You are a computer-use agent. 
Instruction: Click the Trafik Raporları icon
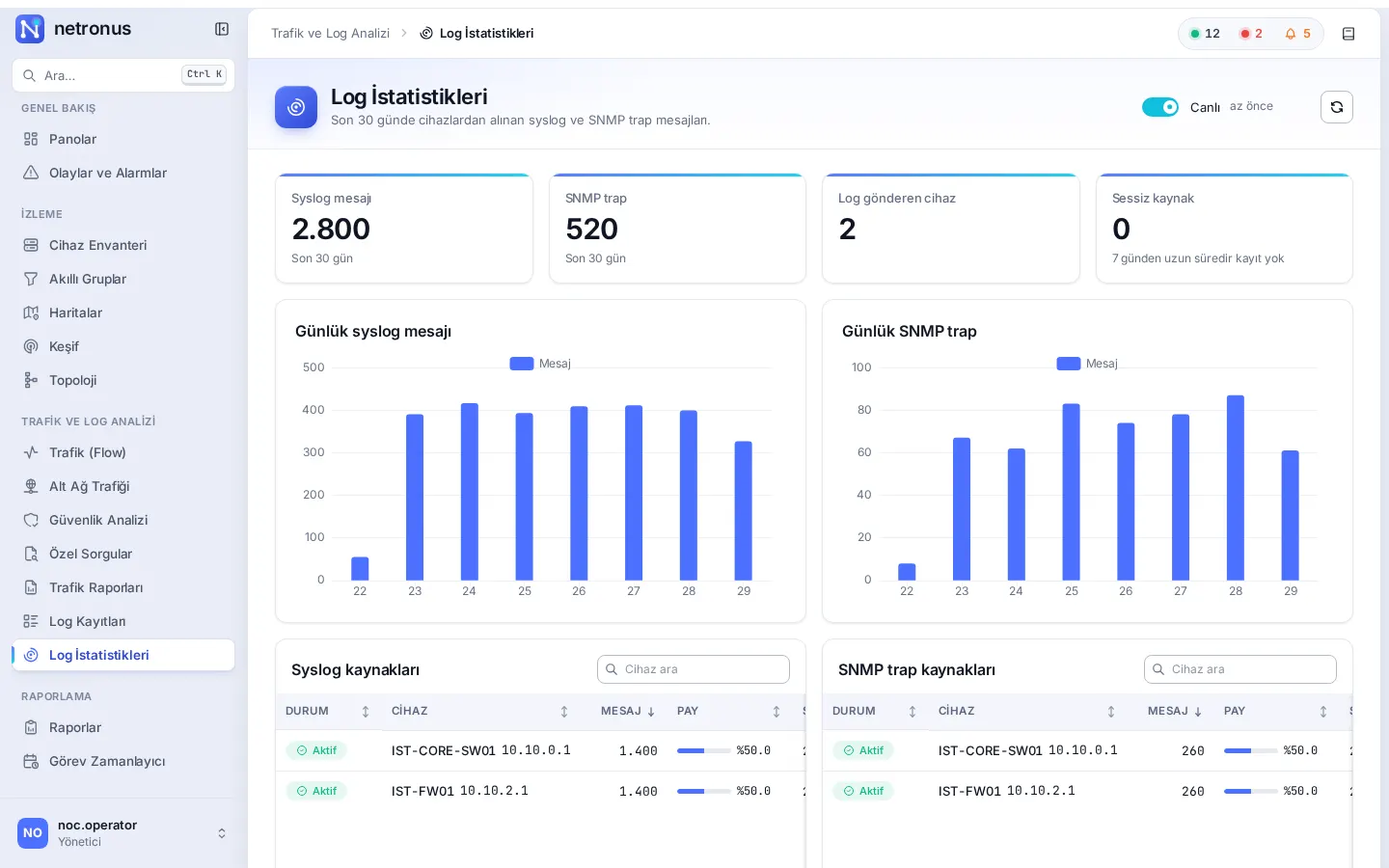point(31,587)
